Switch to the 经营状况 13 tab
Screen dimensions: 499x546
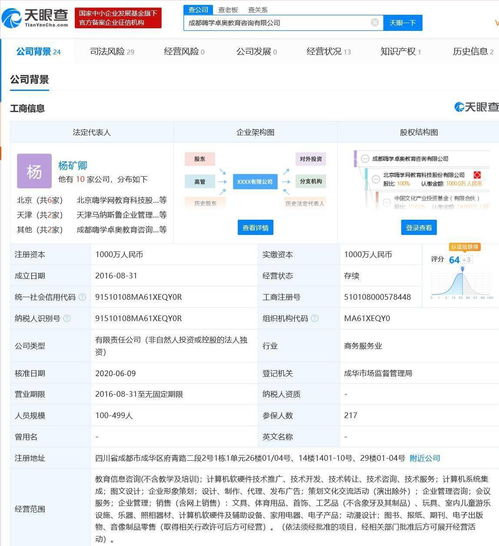point(329,52)
